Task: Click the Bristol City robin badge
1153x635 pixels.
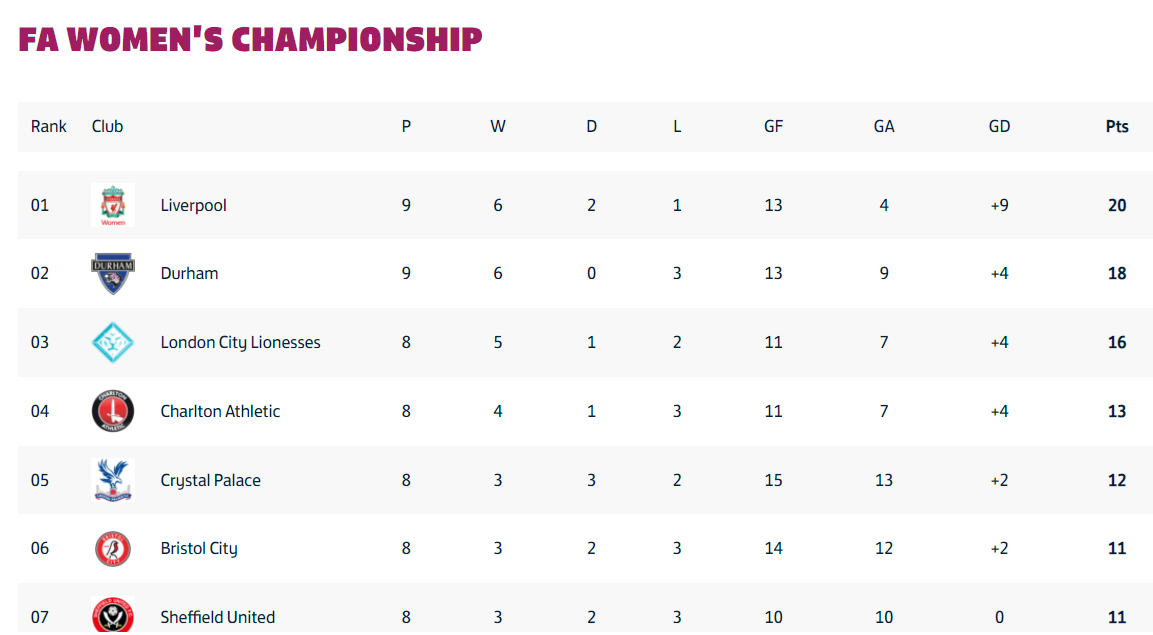Action: click(113, 548)
